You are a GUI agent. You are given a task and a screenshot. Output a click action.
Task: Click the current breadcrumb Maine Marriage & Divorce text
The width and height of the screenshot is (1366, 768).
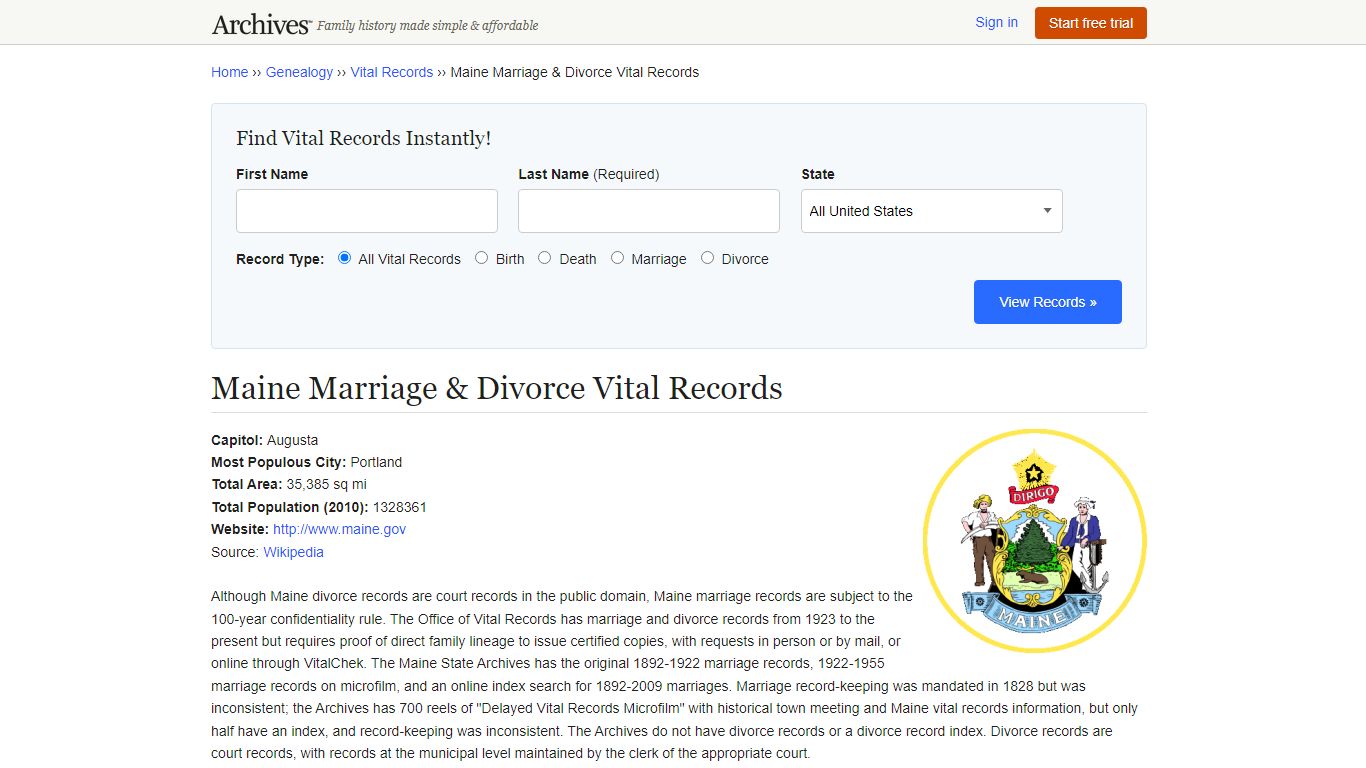click(x=574, y=72)
